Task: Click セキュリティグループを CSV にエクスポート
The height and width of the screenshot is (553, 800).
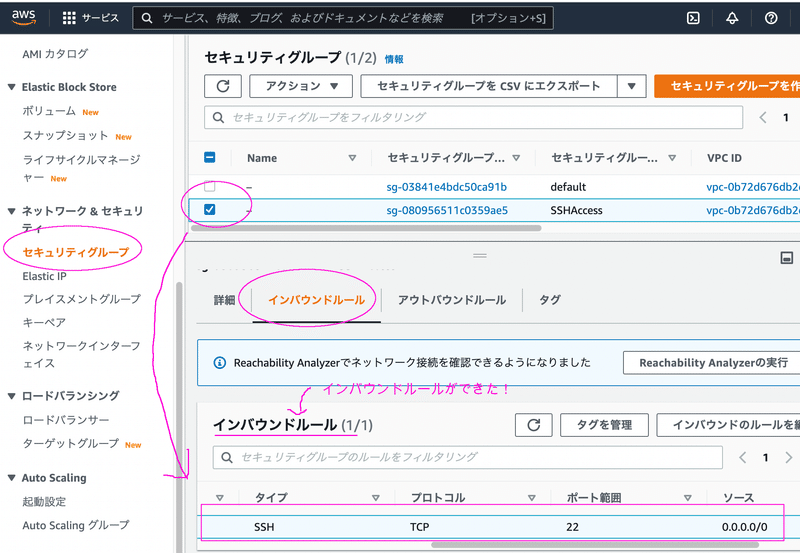Action: coord(489,86)
